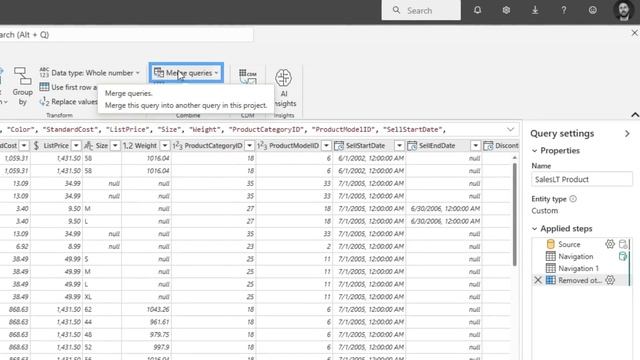Click the 8.99 ListPrice cell
The image size is (640, 360).
[56, 247]
